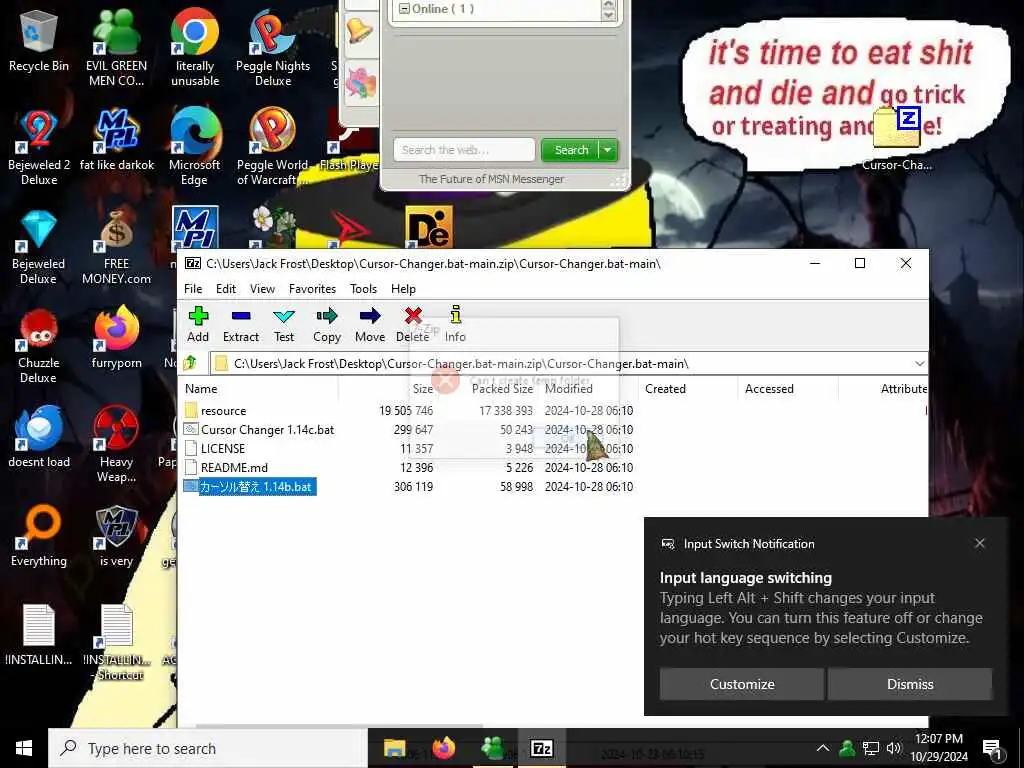Go up one folder level arrow
Image resolution: width=1024 pixels, height=768 pixels.
click(191, 363)
